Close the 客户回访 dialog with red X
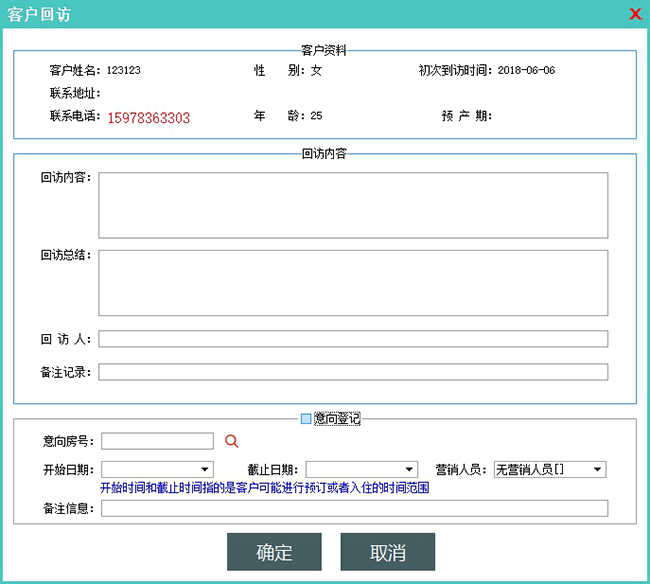650x584 pixels. (x=635, y=14)
